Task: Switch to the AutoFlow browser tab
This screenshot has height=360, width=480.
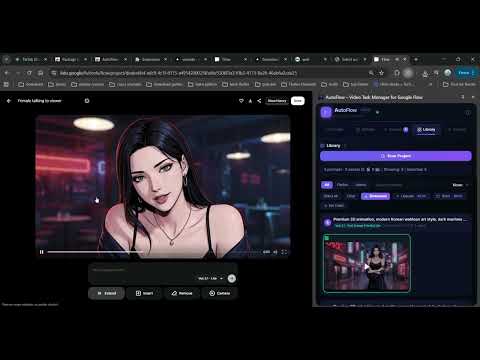Action: coord(111,59)
